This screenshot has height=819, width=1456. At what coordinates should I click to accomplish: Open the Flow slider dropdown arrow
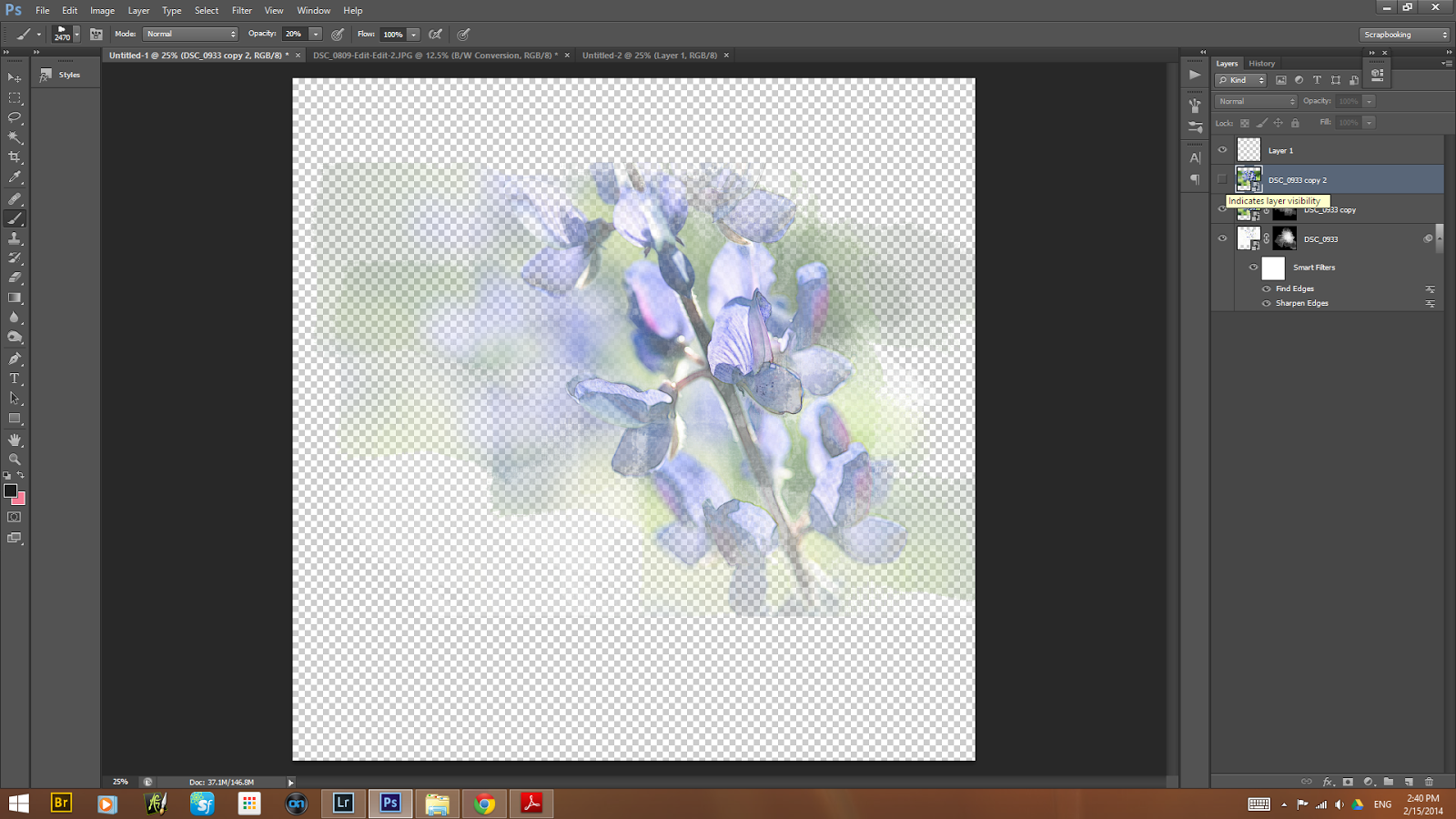[x=413, y=34]
